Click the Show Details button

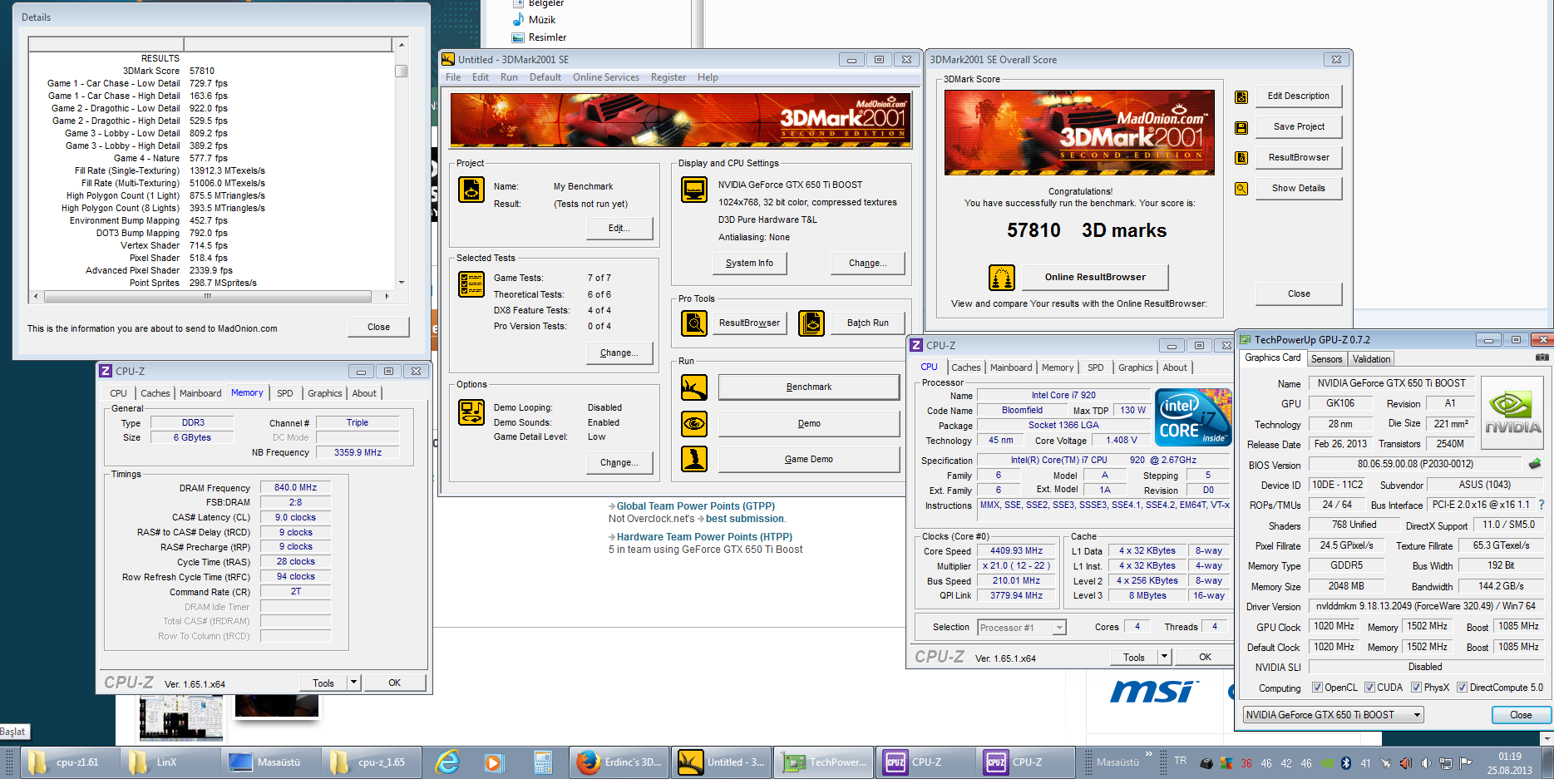coord(1299,189)
